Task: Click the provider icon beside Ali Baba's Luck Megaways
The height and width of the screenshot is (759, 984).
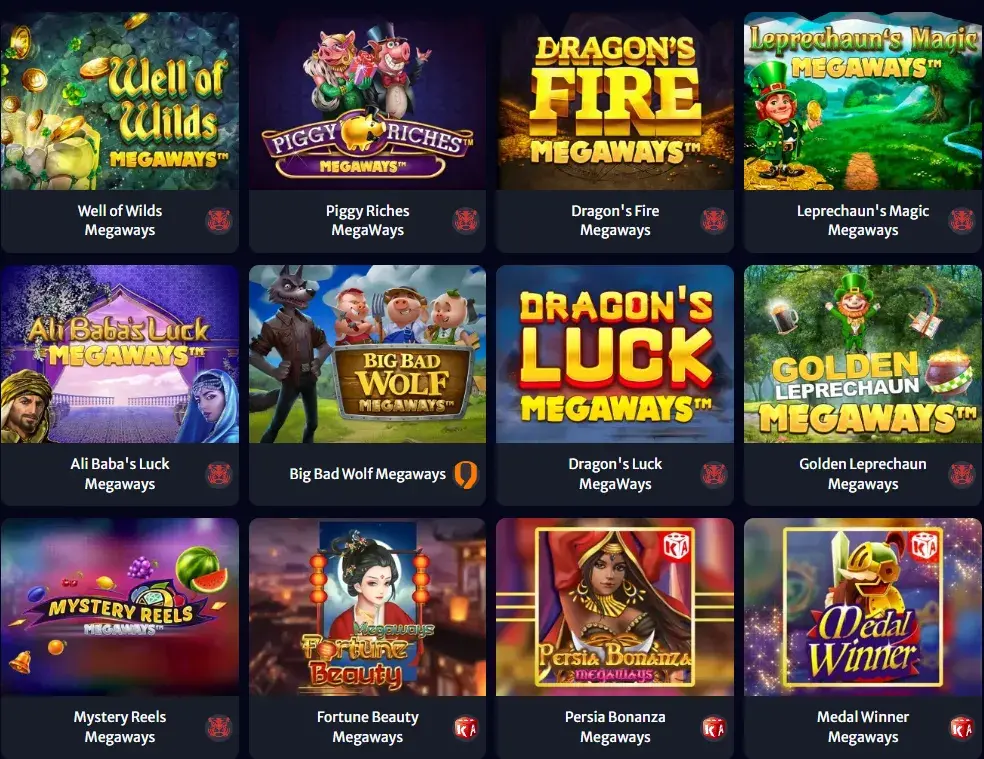Action: click(219, 474)
